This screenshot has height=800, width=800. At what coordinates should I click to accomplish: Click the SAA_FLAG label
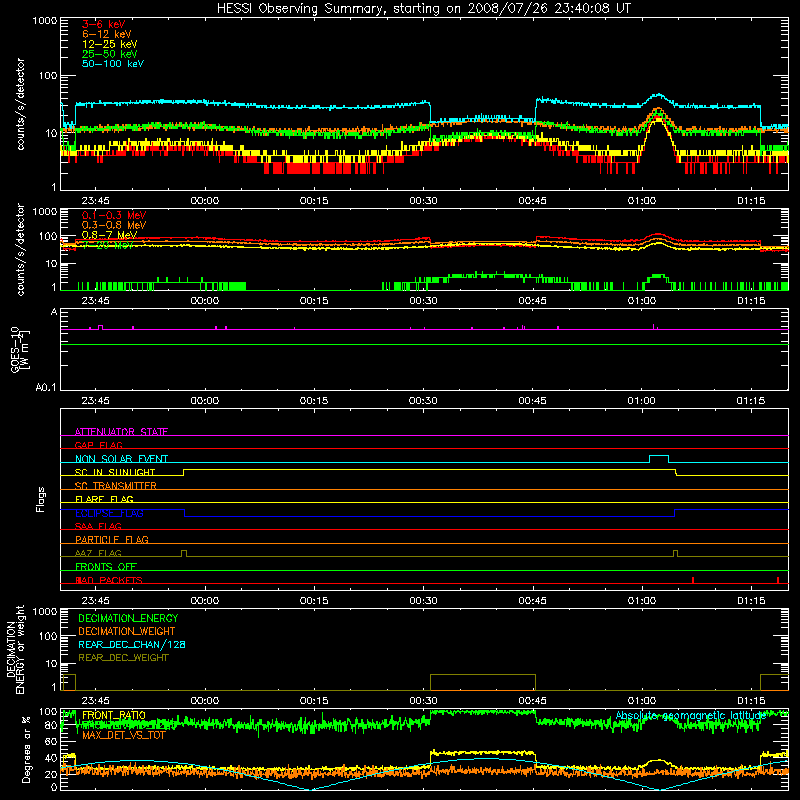tap(98, 526)
